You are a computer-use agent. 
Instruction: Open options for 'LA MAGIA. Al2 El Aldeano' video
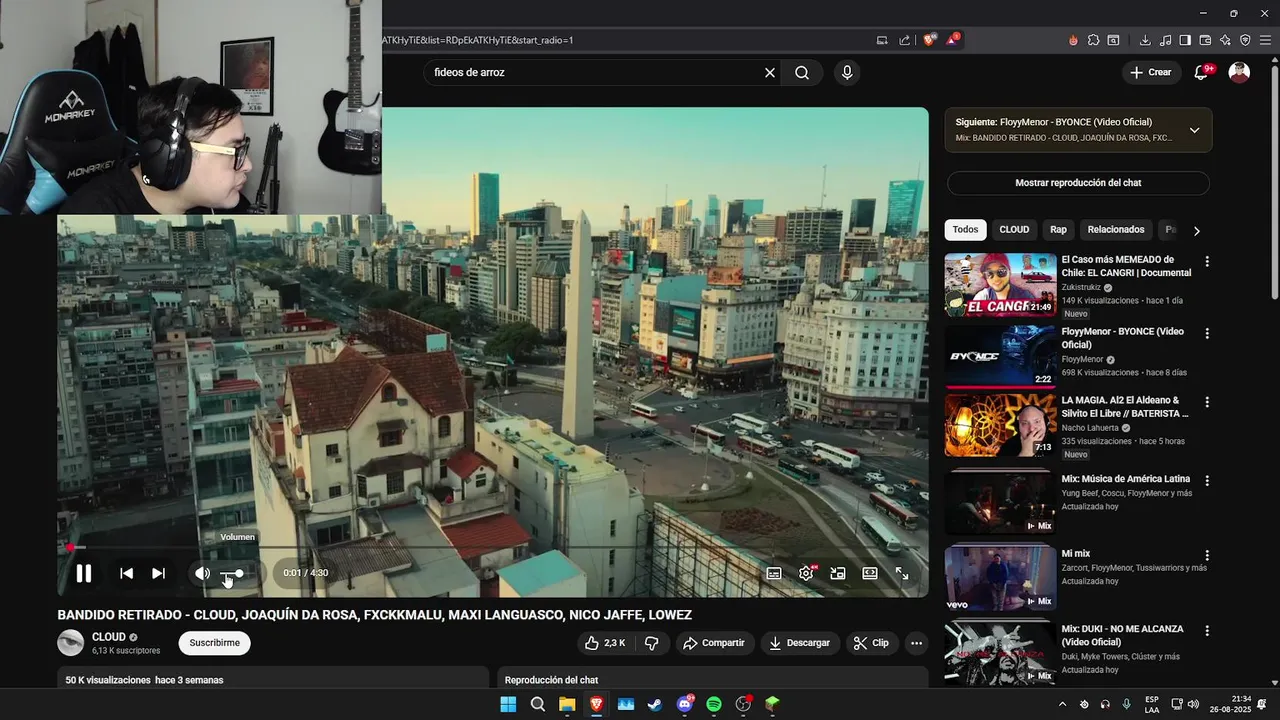point(1207,402)
